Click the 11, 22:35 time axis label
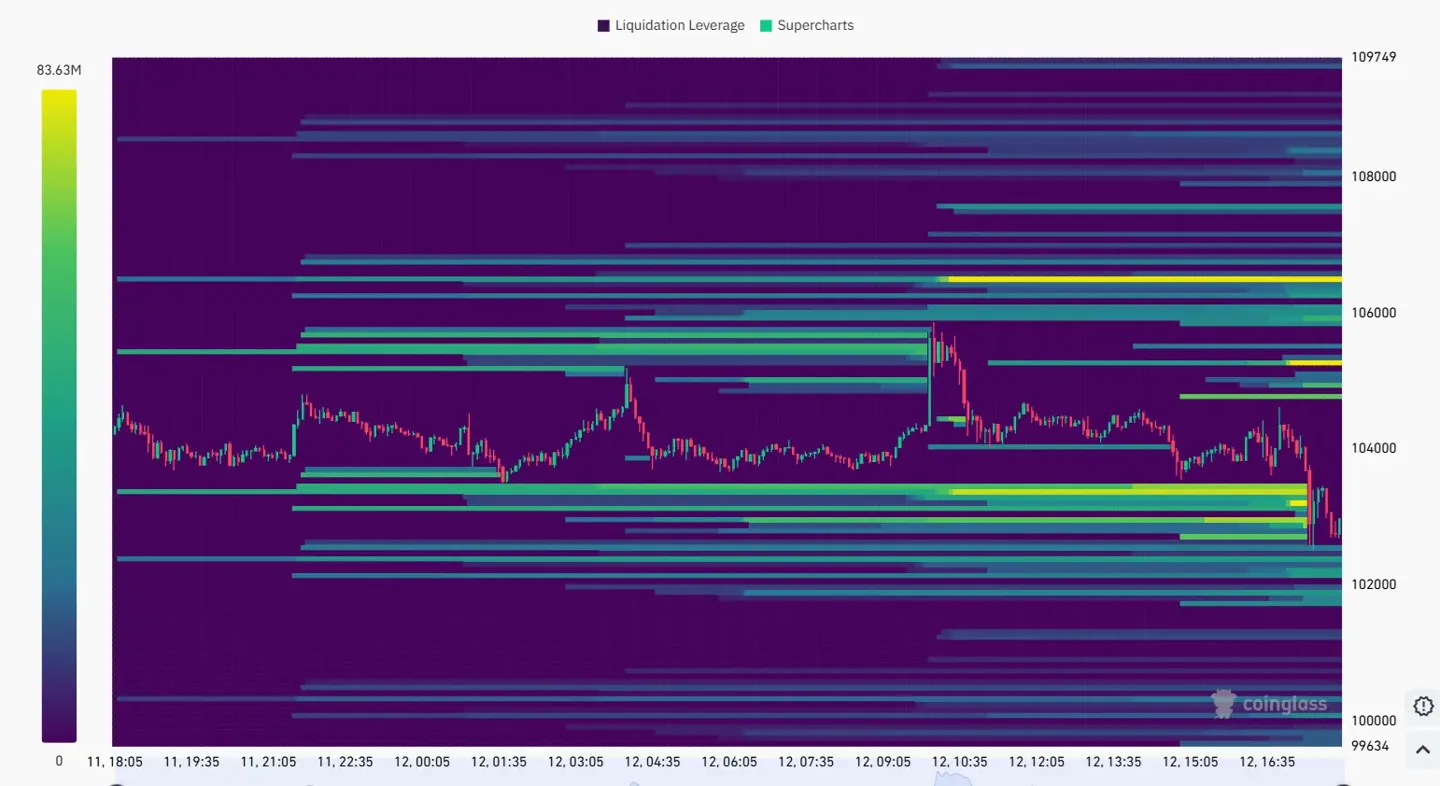This screenshot has width=1440, height=786. pos(345,762)
